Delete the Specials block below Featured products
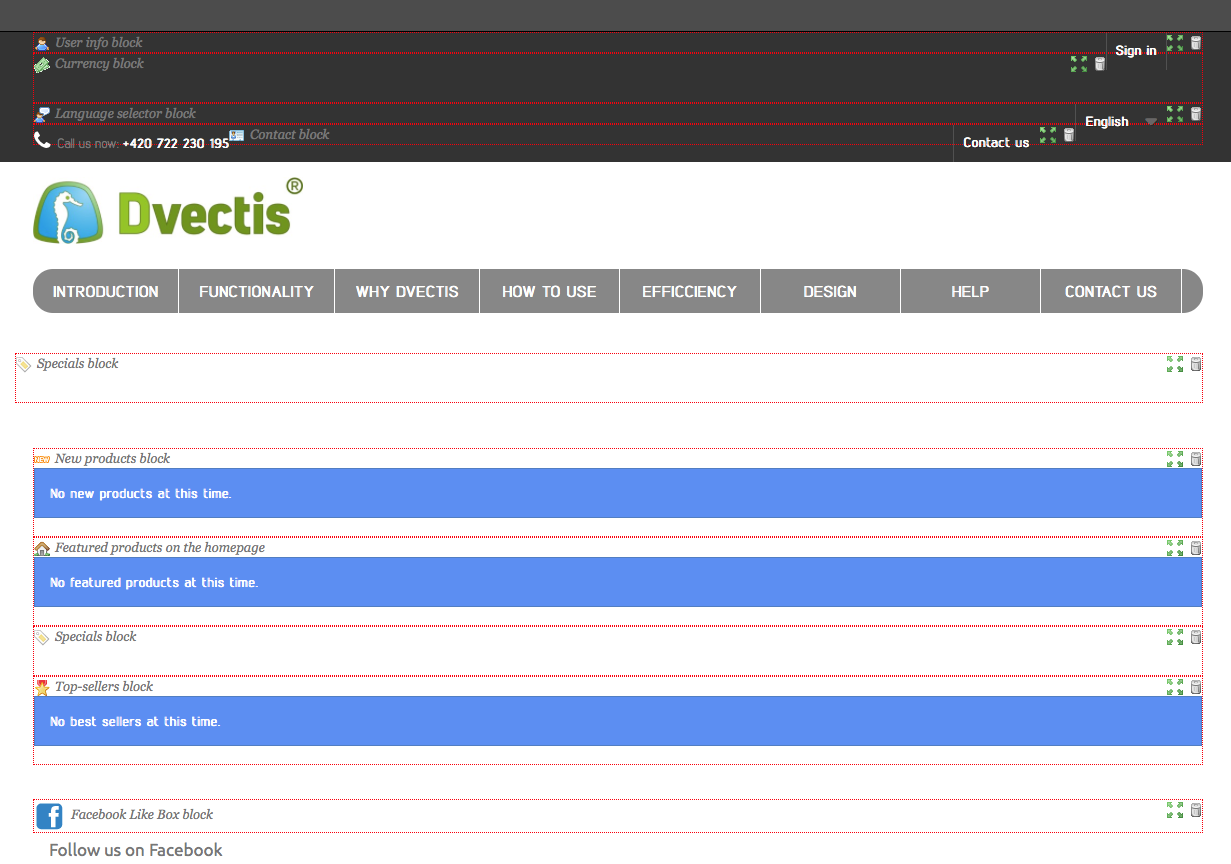Screen dimensions: 1231x864 coord(1196,637)
